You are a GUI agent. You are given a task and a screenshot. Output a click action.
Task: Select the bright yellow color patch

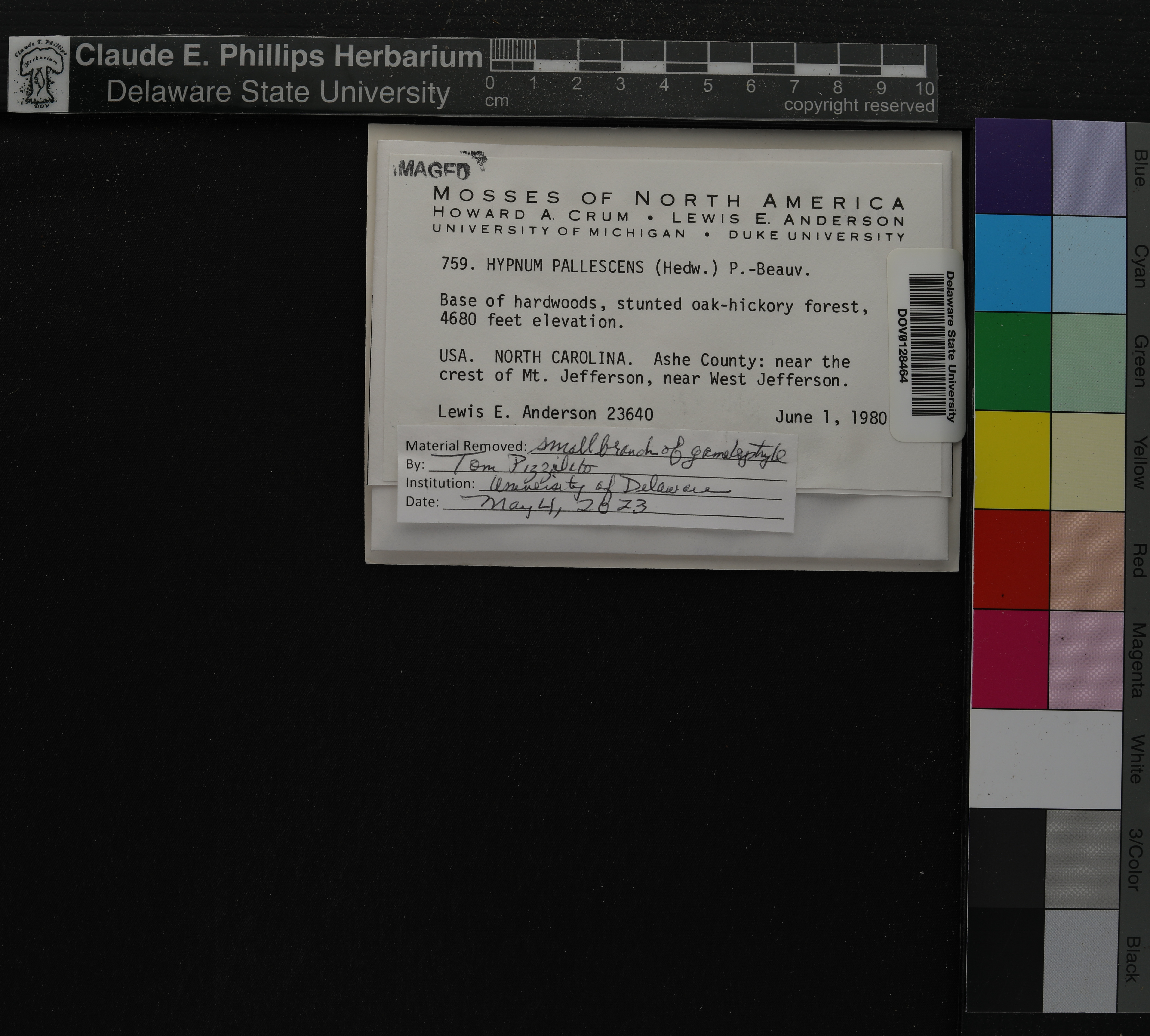click(x=1012, y=460)
